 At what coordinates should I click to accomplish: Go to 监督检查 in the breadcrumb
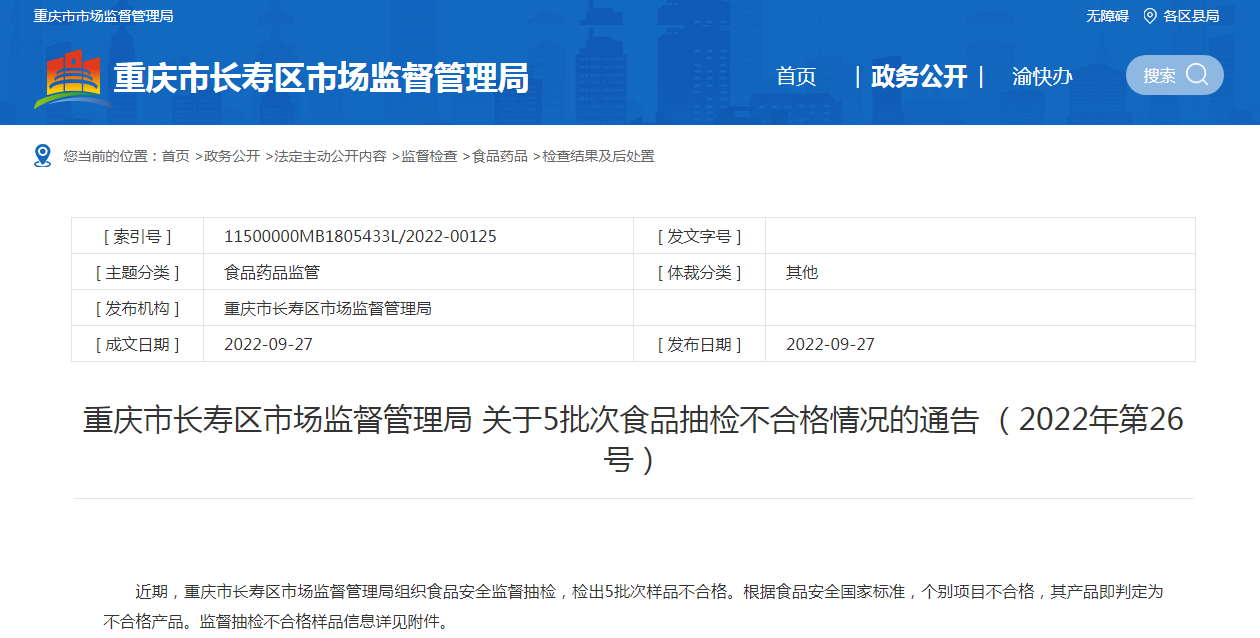(429, 156)
